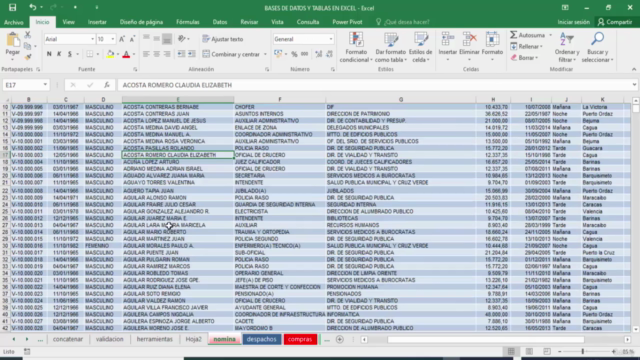Decrease decimal places icon
Viewport: 640px width, 360px height.
click(x=329, y=54)
